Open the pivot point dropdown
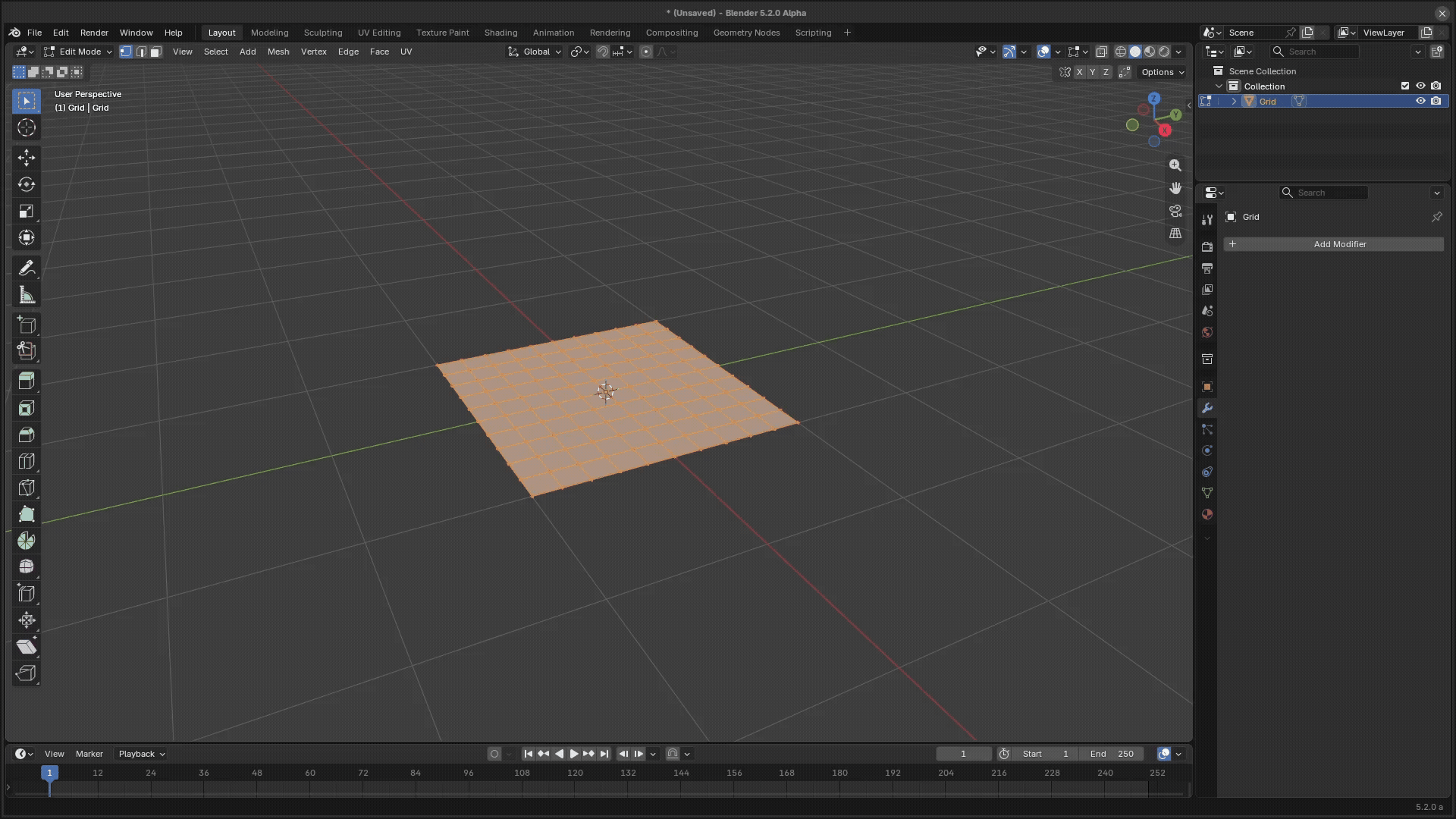Screen dimensions: 1456x819 pos(580,52)
